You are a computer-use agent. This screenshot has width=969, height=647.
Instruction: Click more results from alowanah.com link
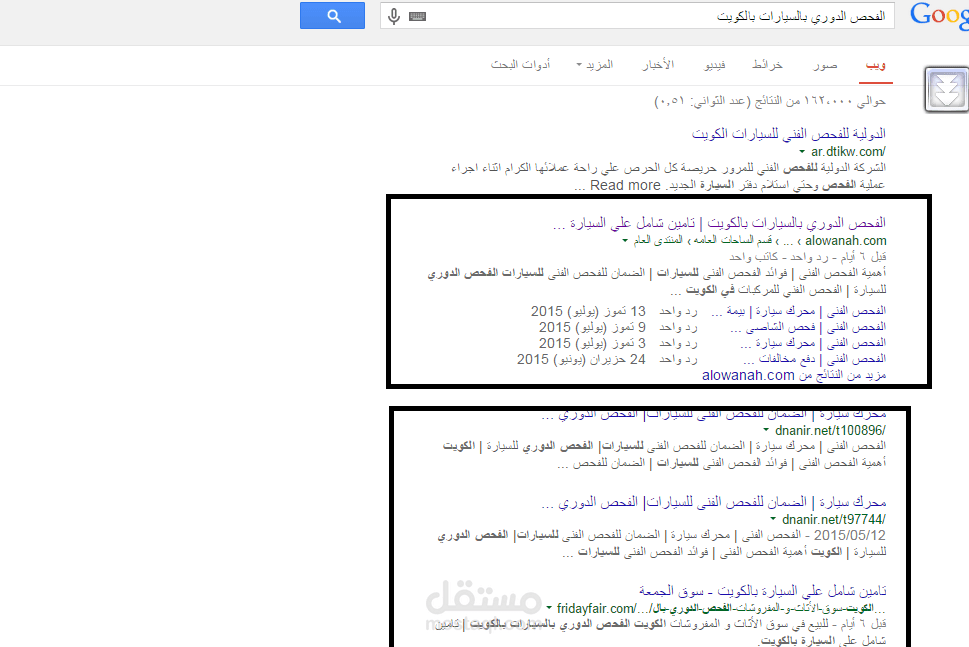[794, 375]
